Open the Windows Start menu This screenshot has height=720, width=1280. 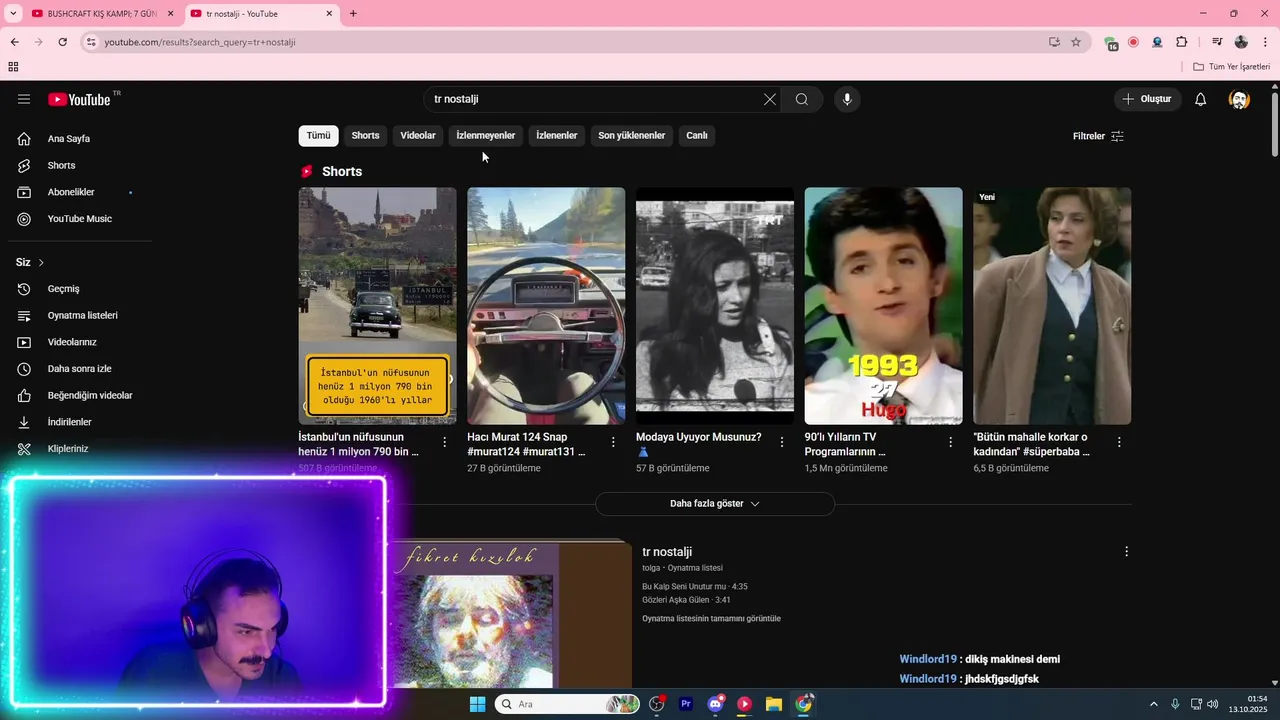click(477, 704)
